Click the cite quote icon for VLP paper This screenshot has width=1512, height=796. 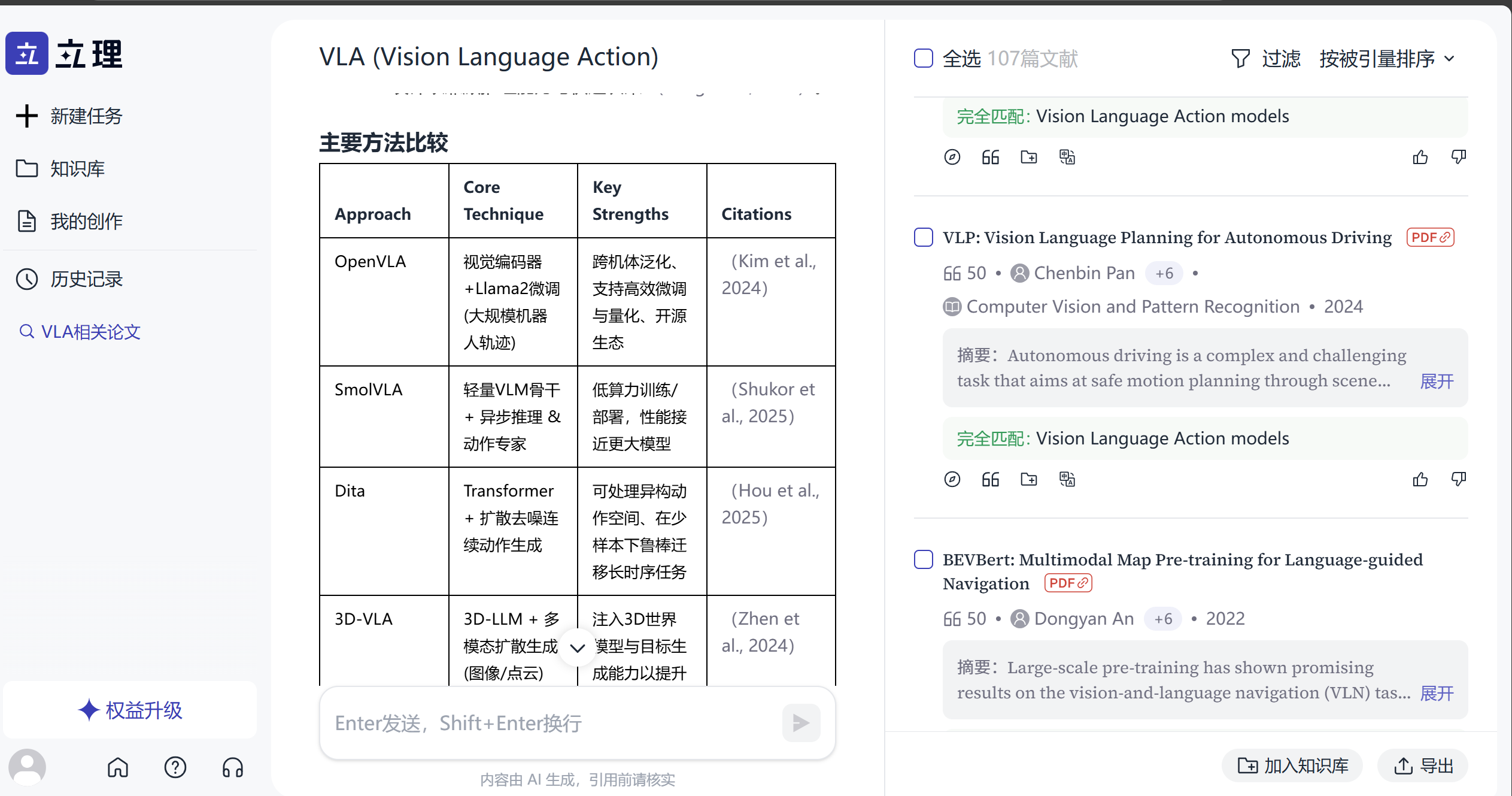(991, 480)
